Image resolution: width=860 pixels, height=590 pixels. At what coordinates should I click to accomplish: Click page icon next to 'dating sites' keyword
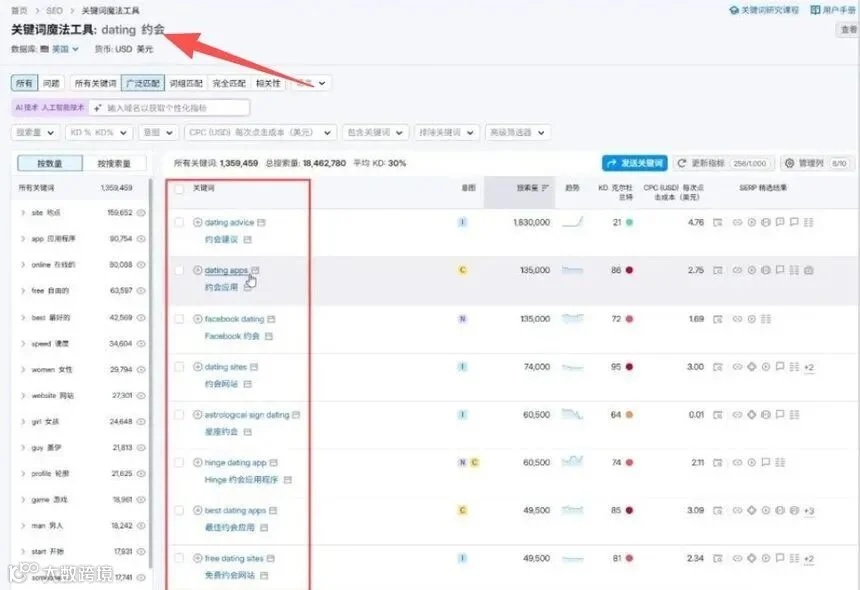click(x=254, y=366)
